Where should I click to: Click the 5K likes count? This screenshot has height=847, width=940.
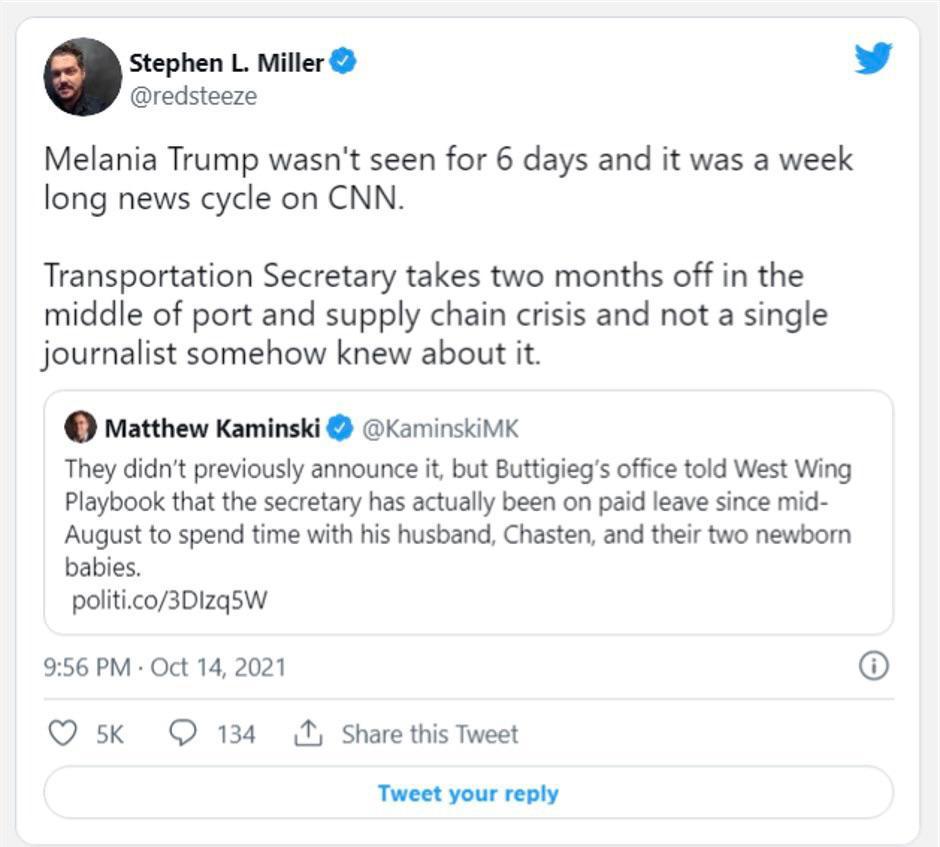110,734
